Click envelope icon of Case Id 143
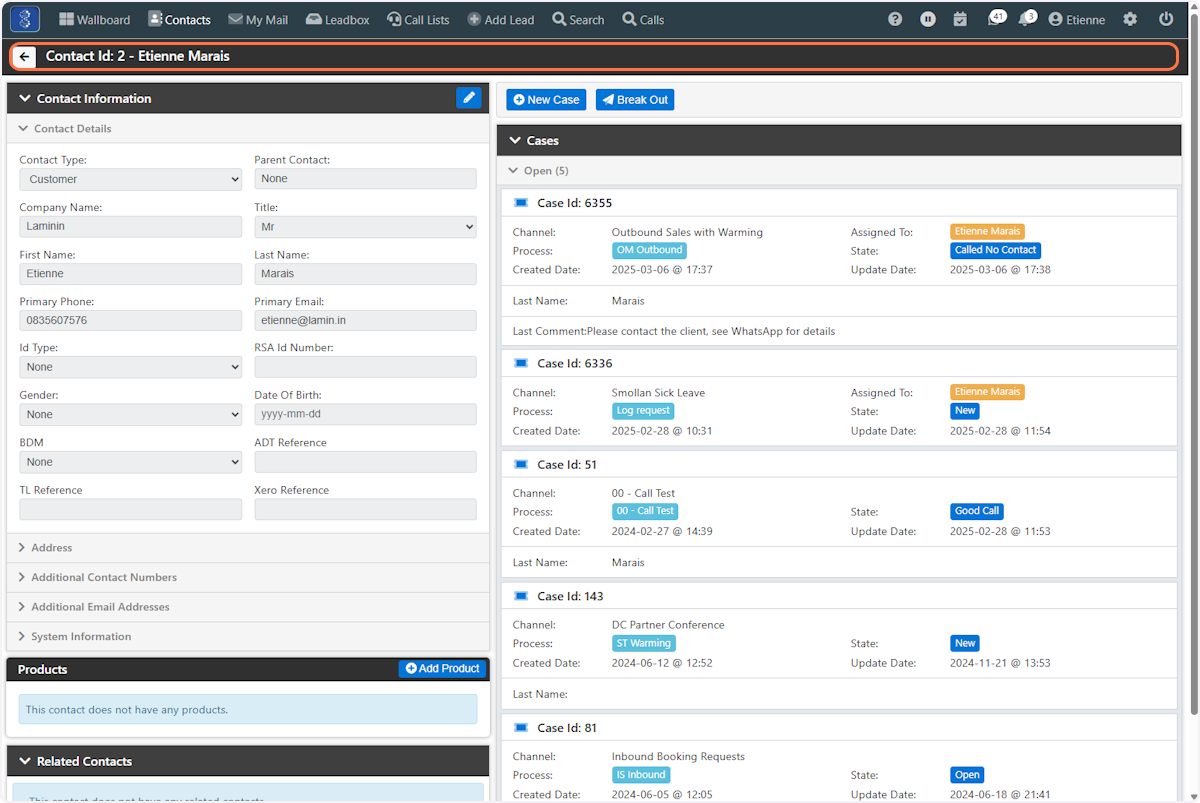 [x=520, y=596]
